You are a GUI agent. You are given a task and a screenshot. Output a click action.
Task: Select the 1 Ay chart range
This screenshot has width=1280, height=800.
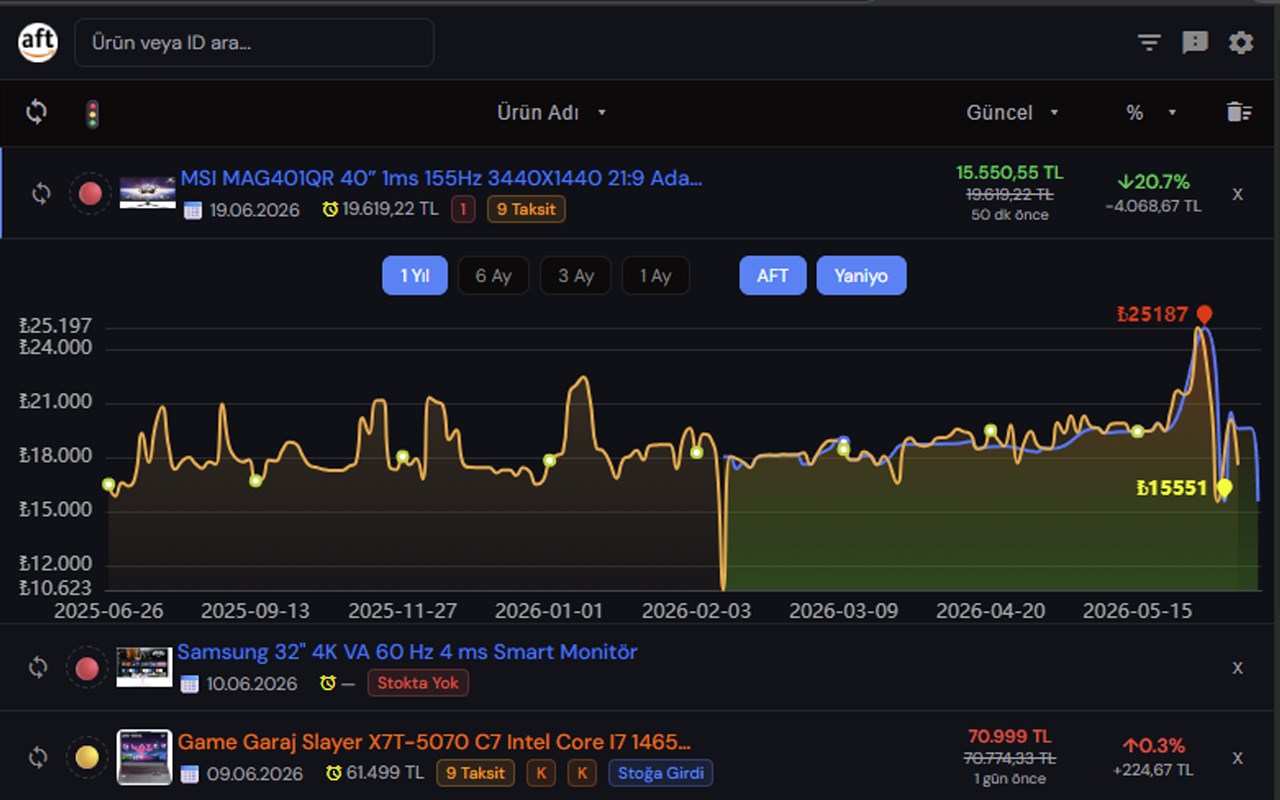click(655, 276)
